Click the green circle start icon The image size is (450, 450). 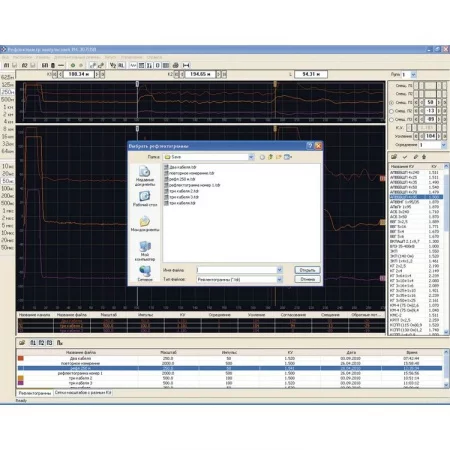click(x=73, y=65)
